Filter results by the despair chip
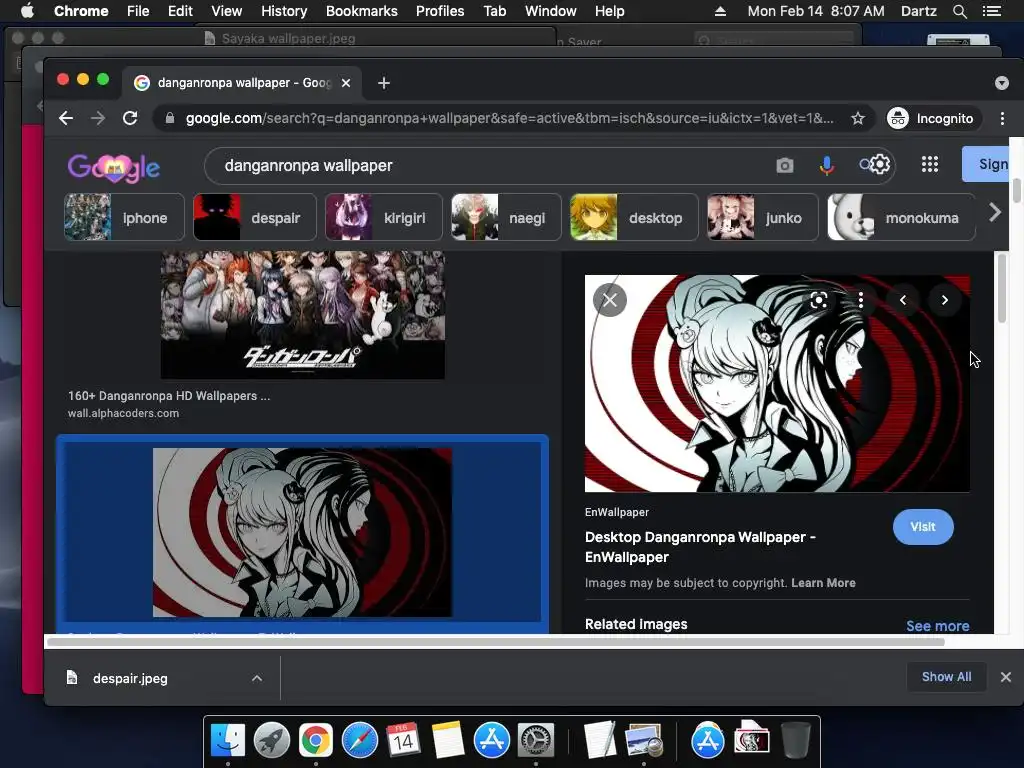Screen dimensions: 1024x768 [x=255, y=217]
